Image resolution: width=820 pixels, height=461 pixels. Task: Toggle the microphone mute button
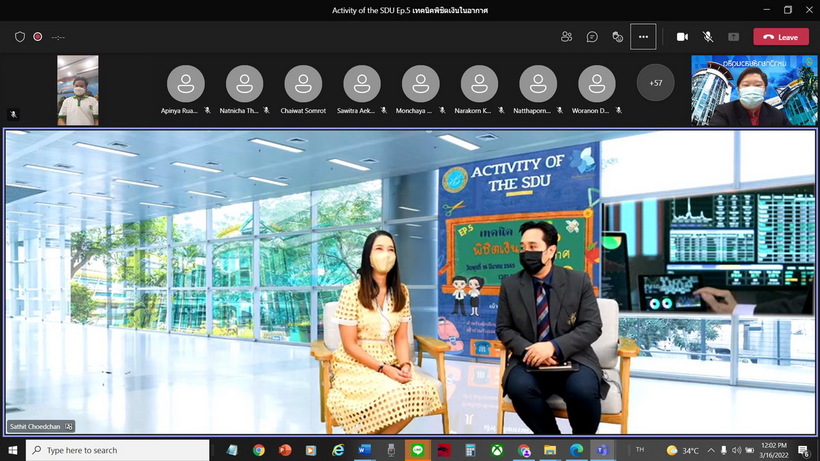click(708, 37)
